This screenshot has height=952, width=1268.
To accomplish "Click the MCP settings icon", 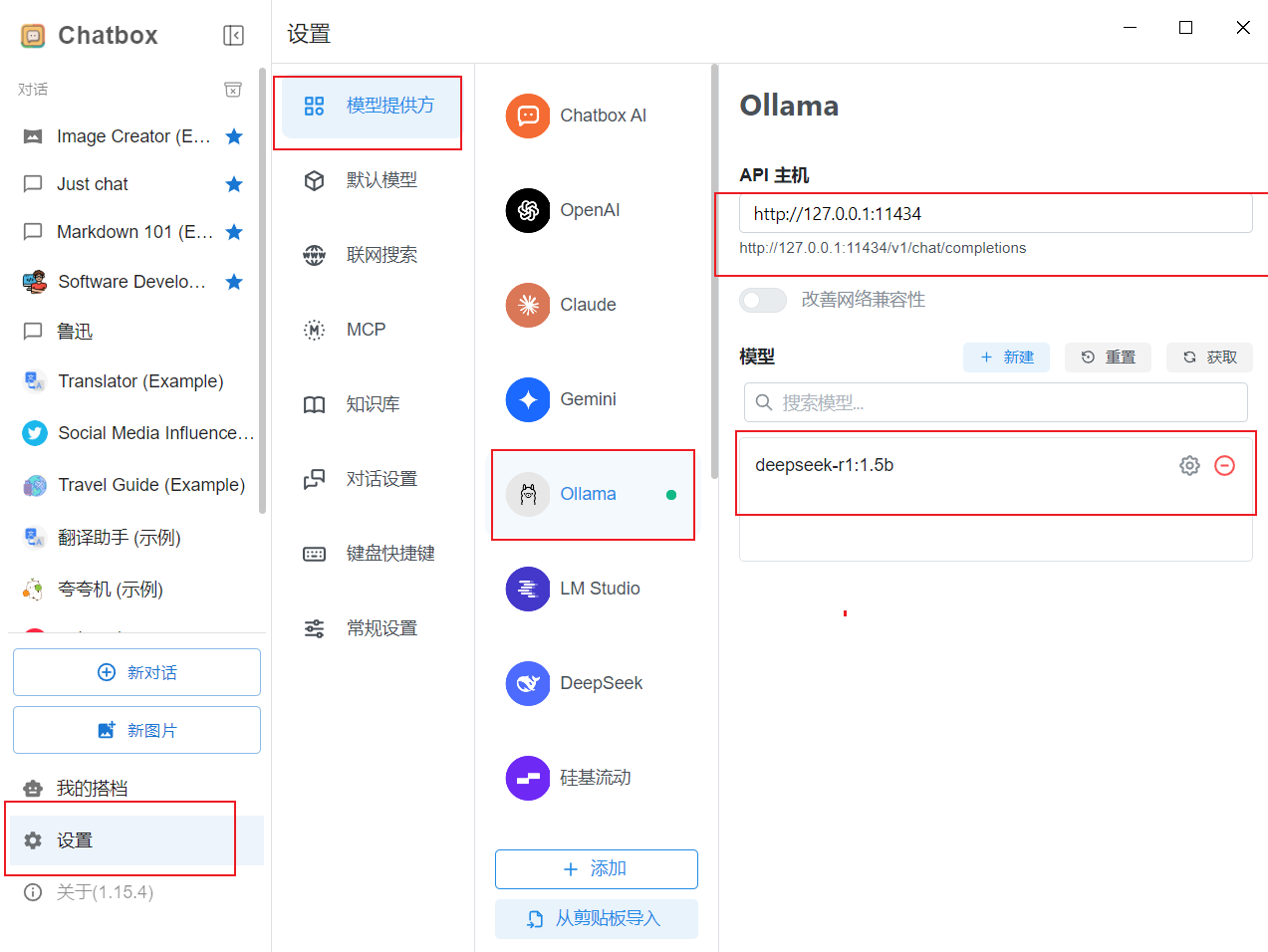I will coord(314,330).
